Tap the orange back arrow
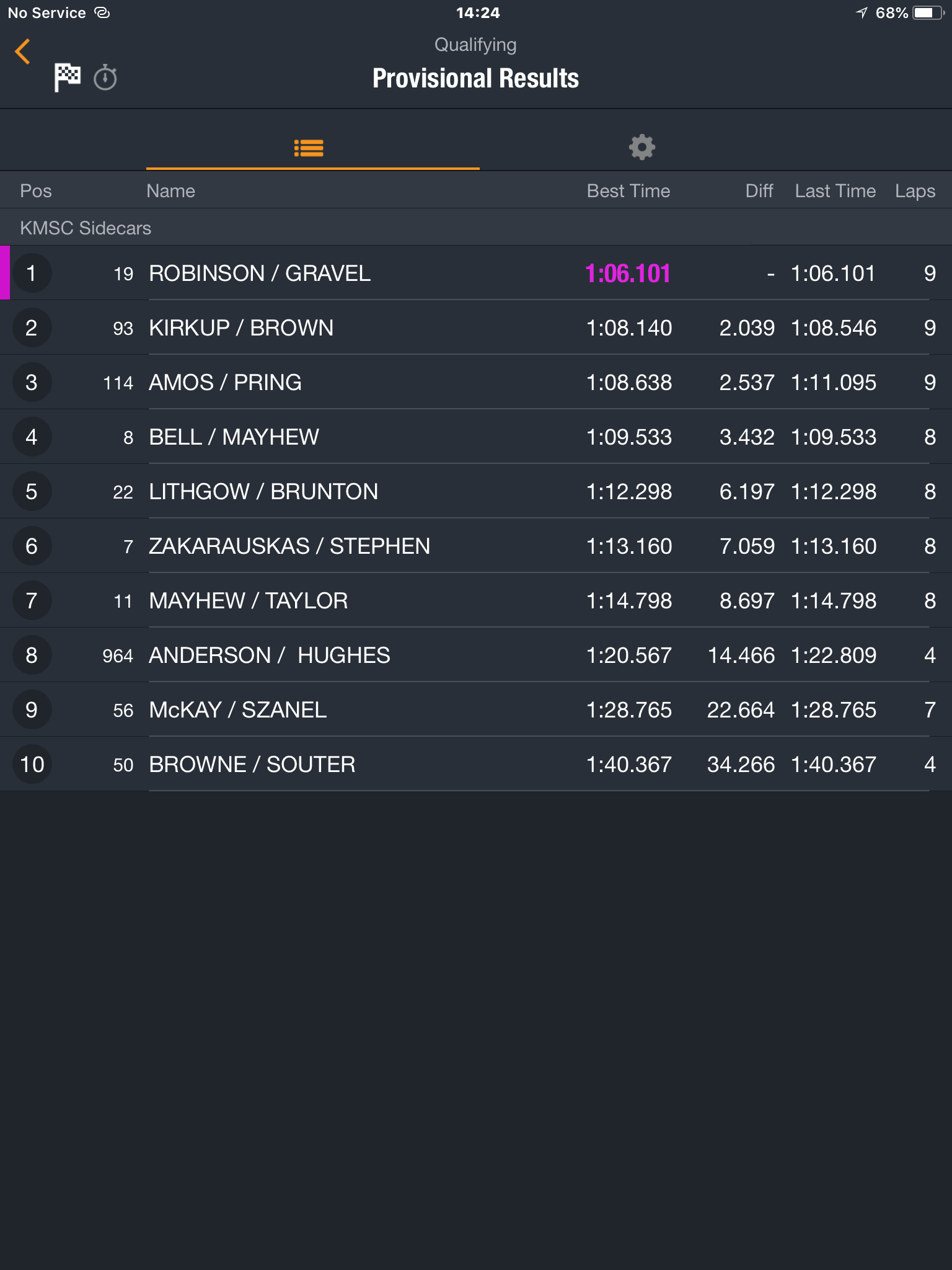The image size is (952, 1270). 23,51
